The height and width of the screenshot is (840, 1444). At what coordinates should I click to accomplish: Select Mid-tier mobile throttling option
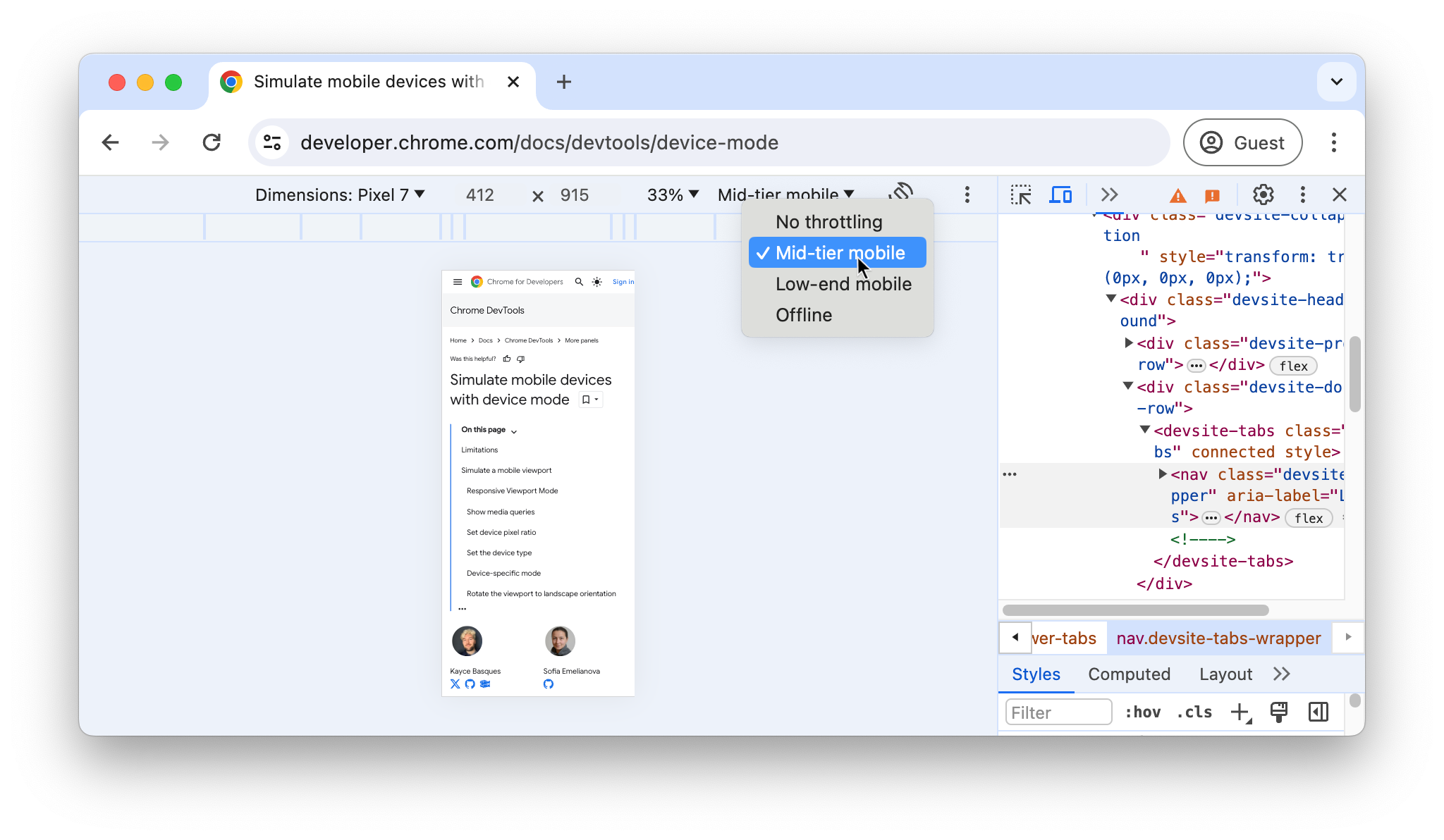tap(840, 253)
